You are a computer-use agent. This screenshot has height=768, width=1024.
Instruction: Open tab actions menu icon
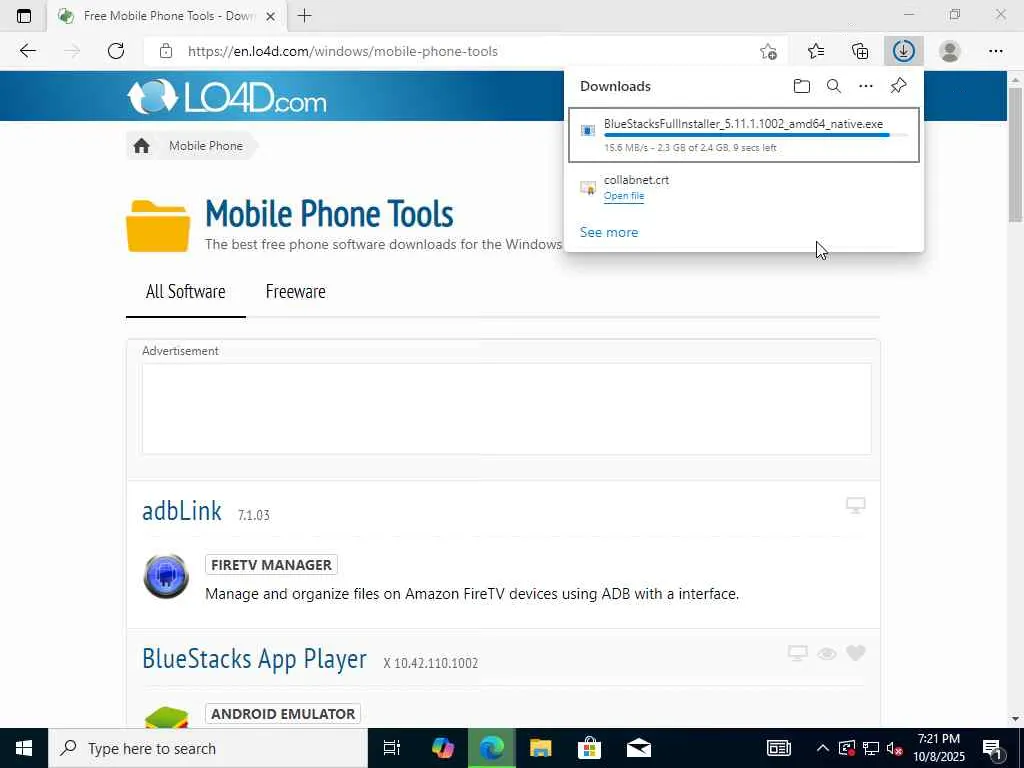[24, 16]
